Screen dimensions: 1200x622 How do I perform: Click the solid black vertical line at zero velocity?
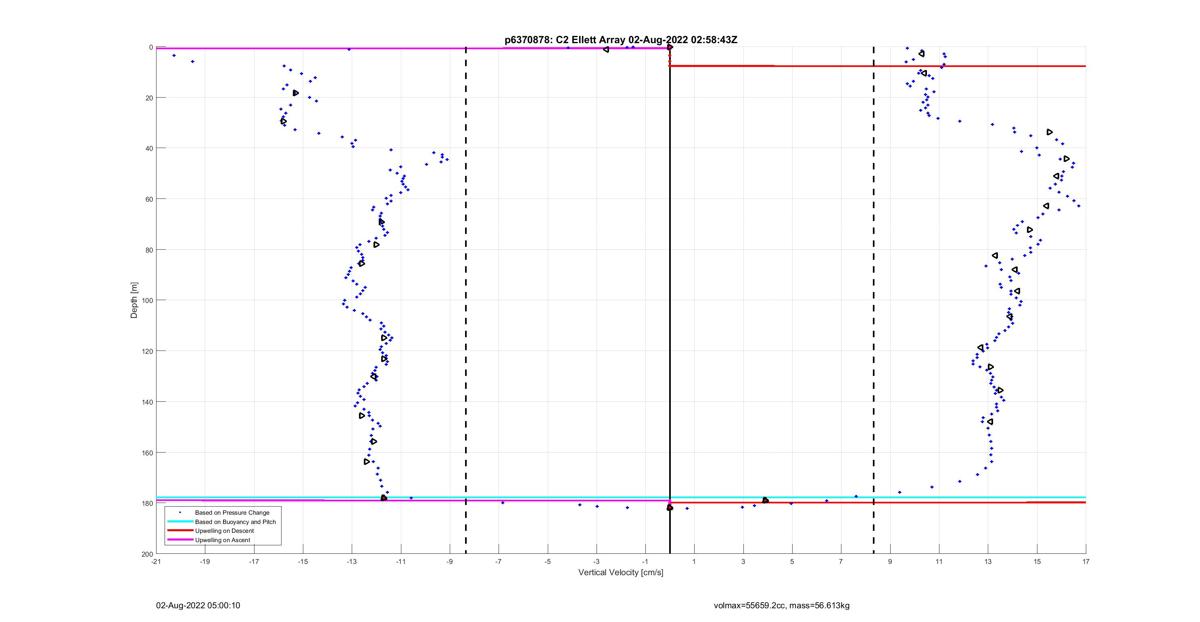669,300
